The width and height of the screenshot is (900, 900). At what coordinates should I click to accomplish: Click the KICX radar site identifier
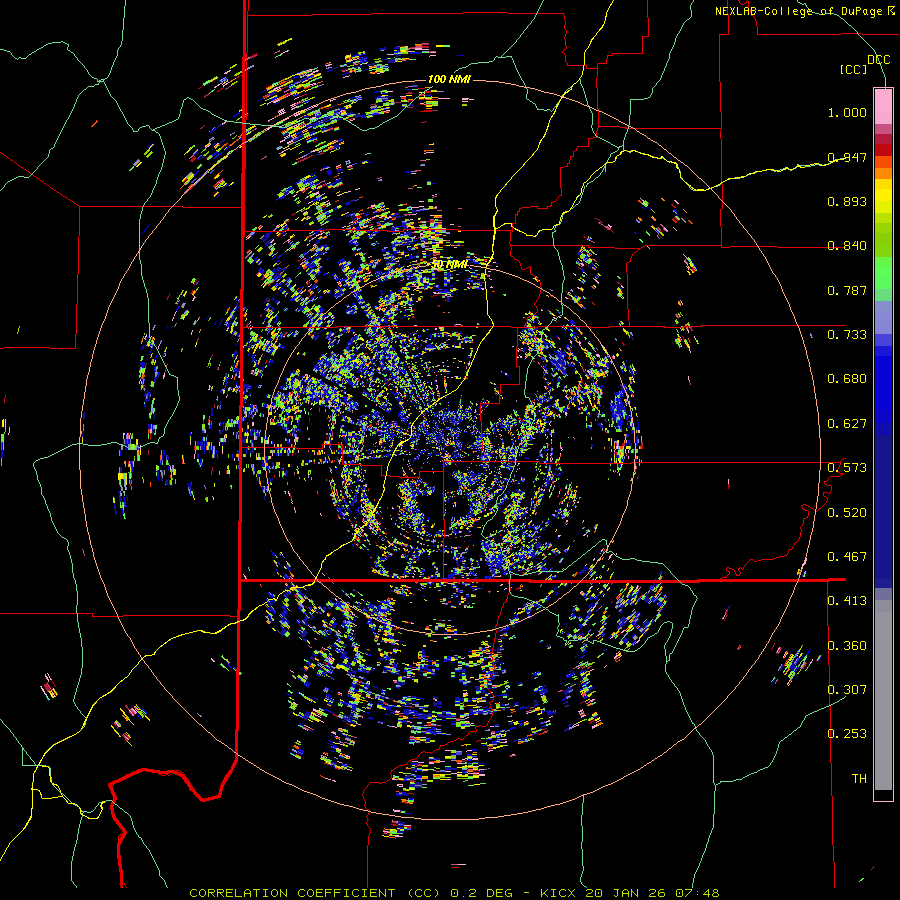[557, 893]
